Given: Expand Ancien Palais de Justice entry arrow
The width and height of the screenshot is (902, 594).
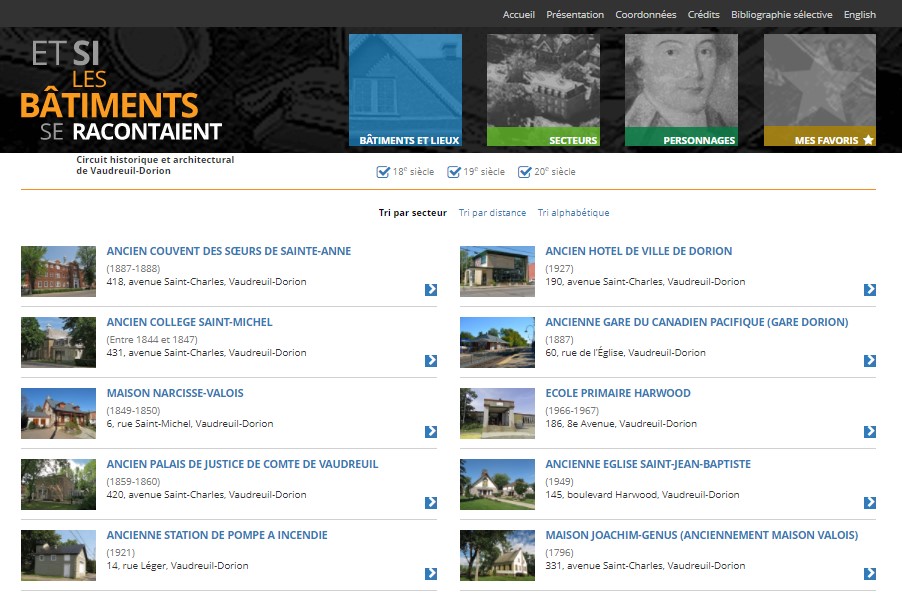Looking at the screenshot, I should pos(431,503).
